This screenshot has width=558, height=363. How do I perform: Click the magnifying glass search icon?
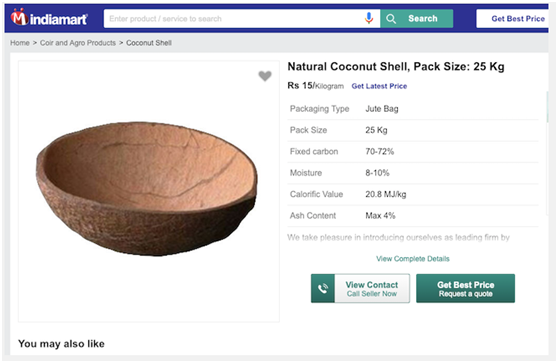click(x=391, y=19)
